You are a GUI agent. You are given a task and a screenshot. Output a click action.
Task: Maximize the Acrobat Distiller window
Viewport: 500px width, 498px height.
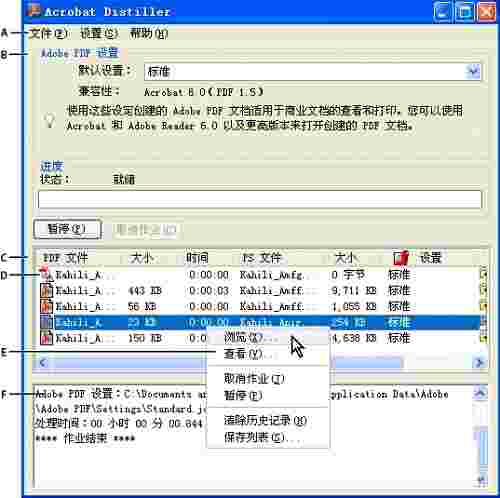464,12
